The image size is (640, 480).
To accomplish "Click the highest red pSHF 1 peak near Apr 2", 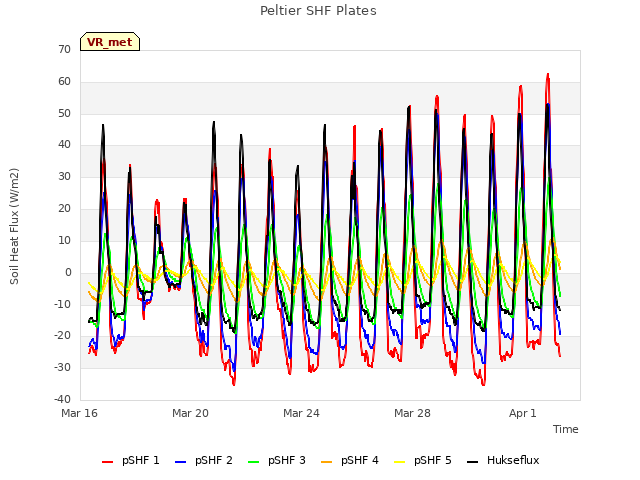I will (548, 75).
